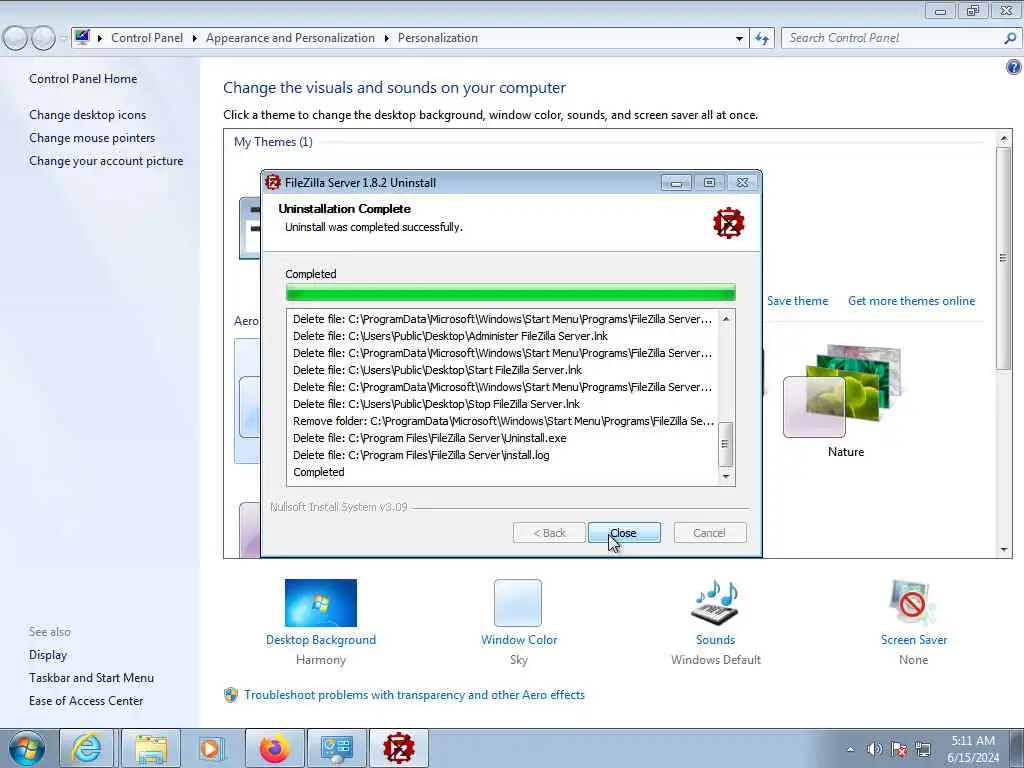The height and width of the screenshot is (768, 1024).
Task: Open Change mouse pointers link
Action: point(92,138)
